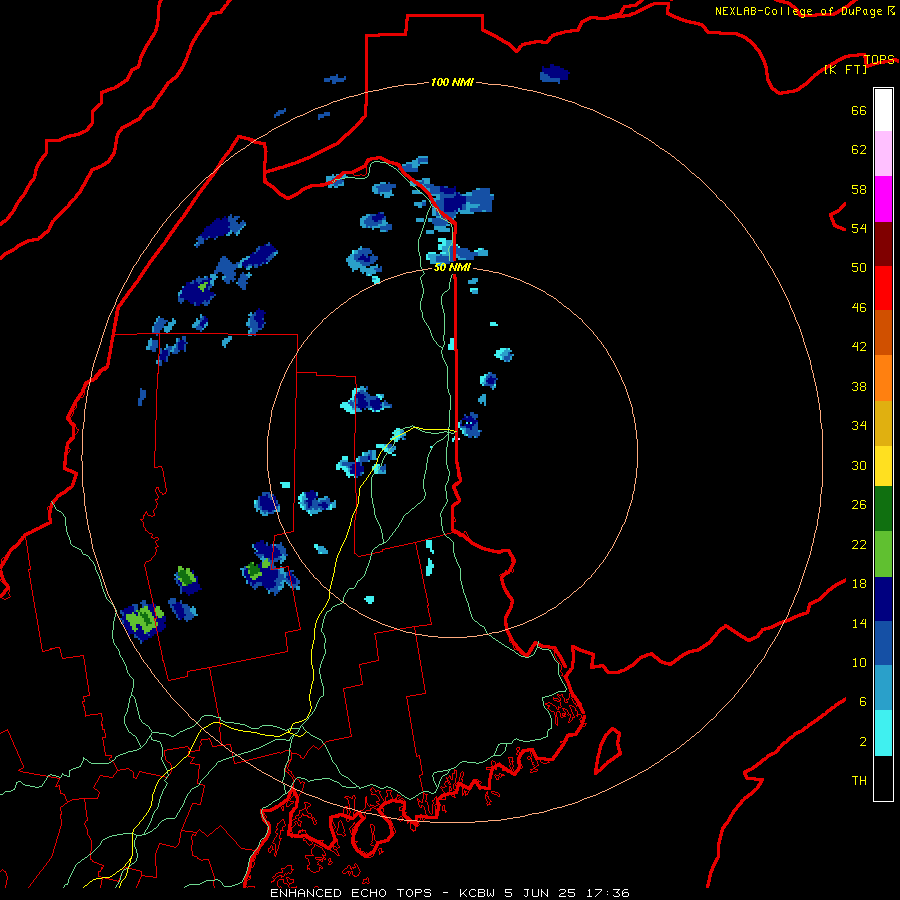Click the light pink legend swatch
Image resolution: width=900 pixels, height=900 pixels.
(883, 153)
